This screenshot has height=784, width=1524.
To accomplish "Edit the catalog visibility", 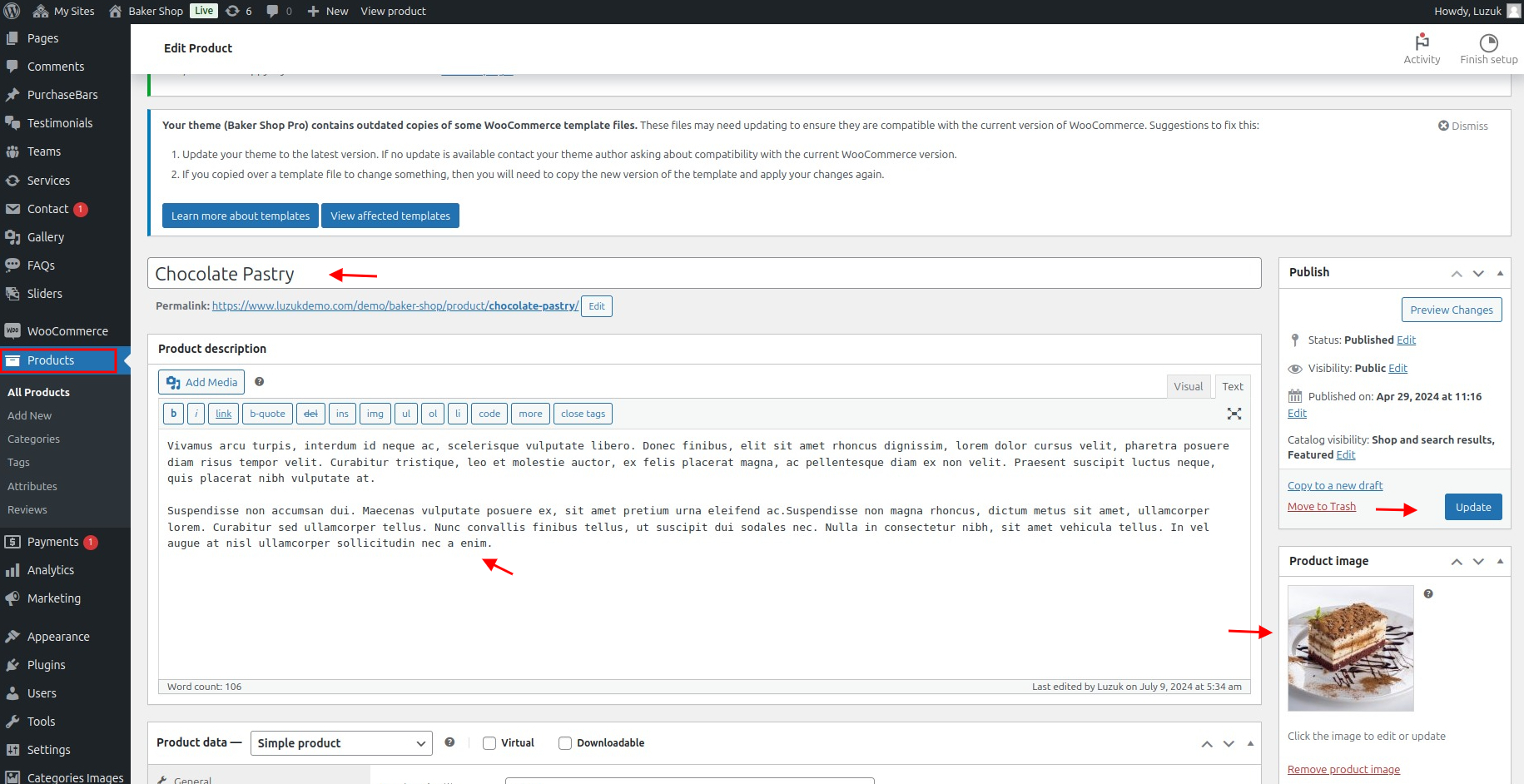I will click(1346, 454).
